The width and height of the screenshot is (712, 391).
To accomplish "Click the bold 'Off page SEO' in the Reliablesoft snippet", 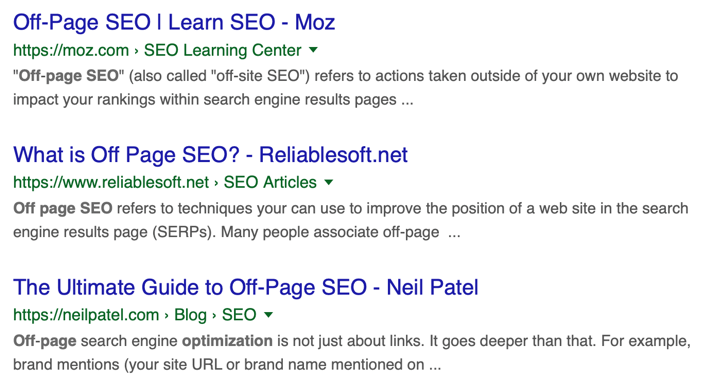I will [63, 208].
